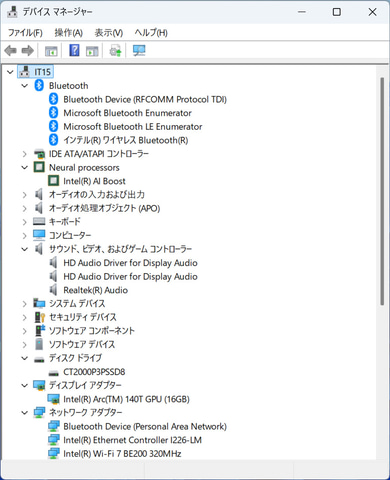Collapse the Neural processors category

point(25,167)
